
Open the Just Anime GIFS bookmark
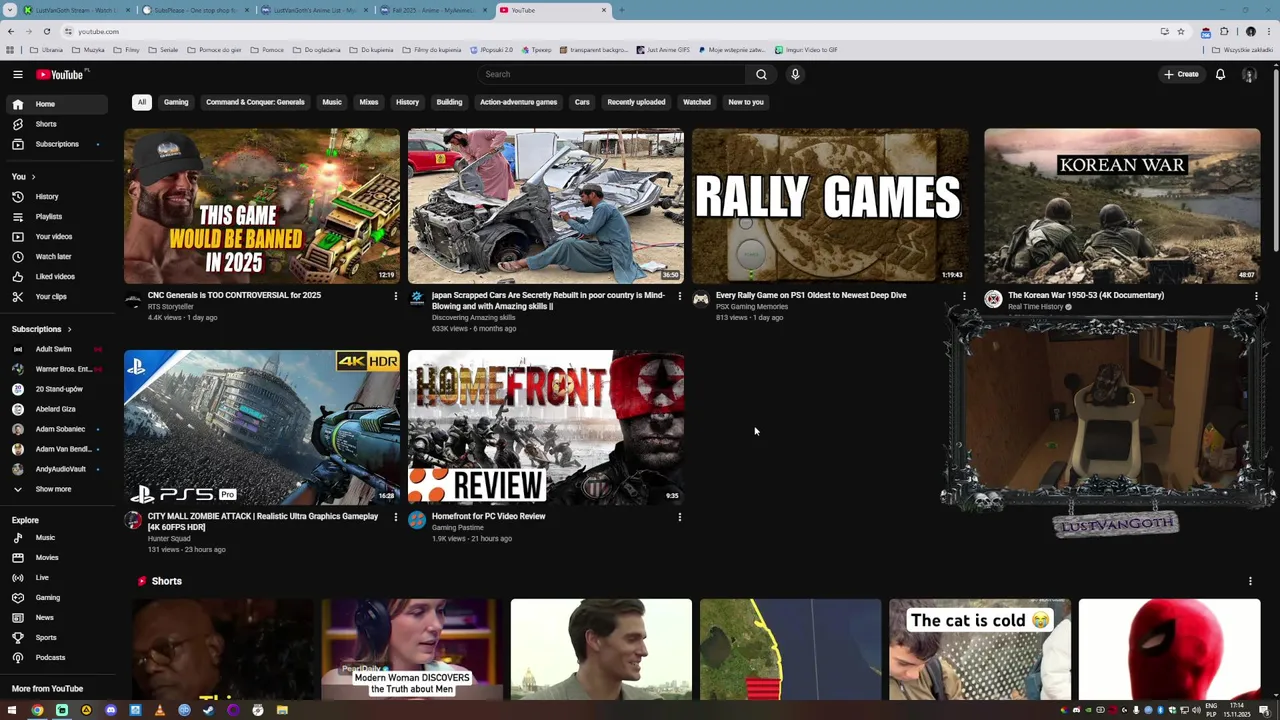(663, 50)
